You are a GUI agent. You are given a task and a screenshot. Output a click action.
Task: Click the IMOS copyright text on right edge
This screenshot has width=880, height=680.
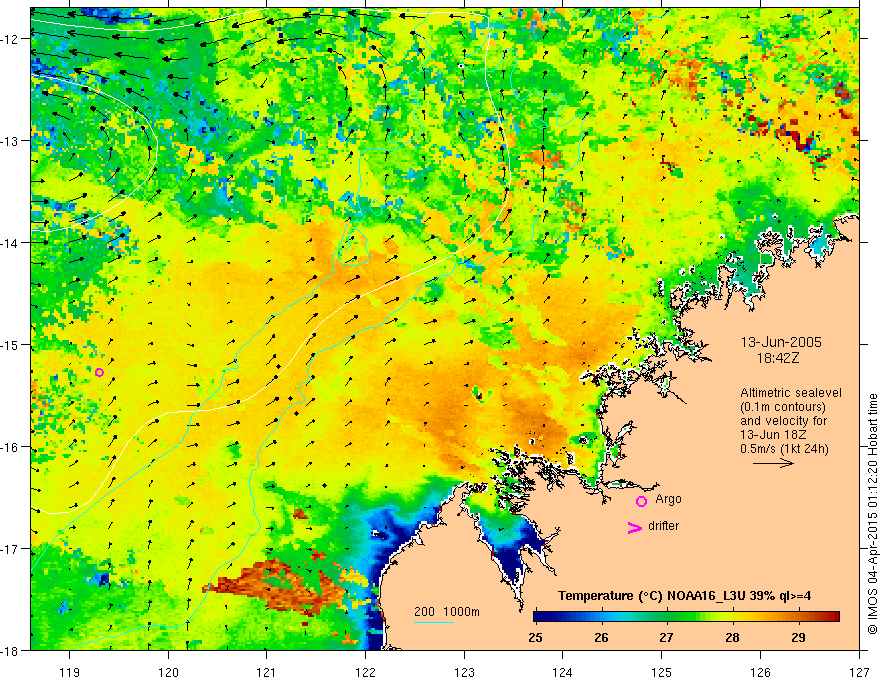pos(872,514)
